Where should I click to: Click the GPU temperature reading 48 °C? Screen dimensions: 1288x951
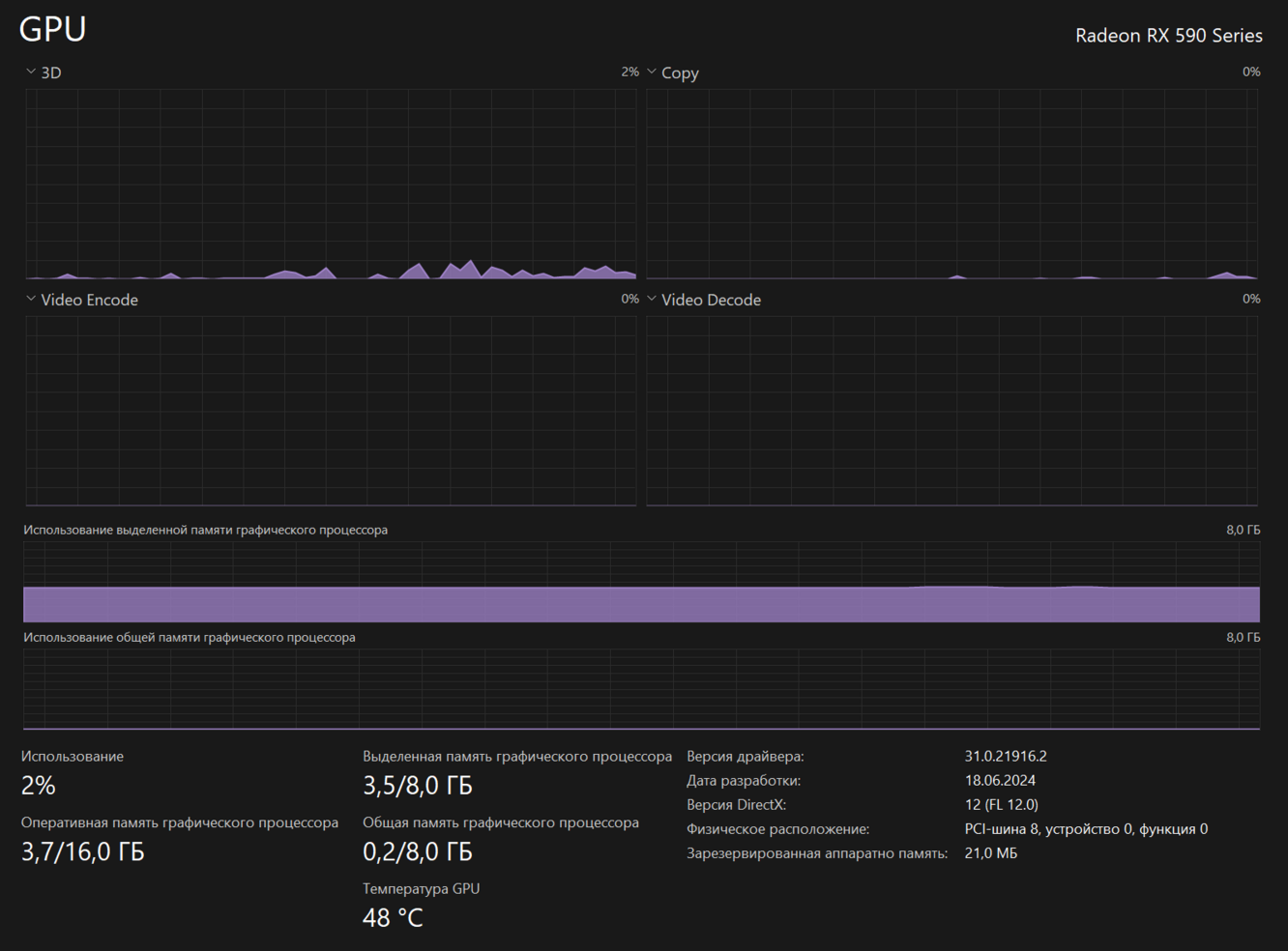(x=393, y=917)
